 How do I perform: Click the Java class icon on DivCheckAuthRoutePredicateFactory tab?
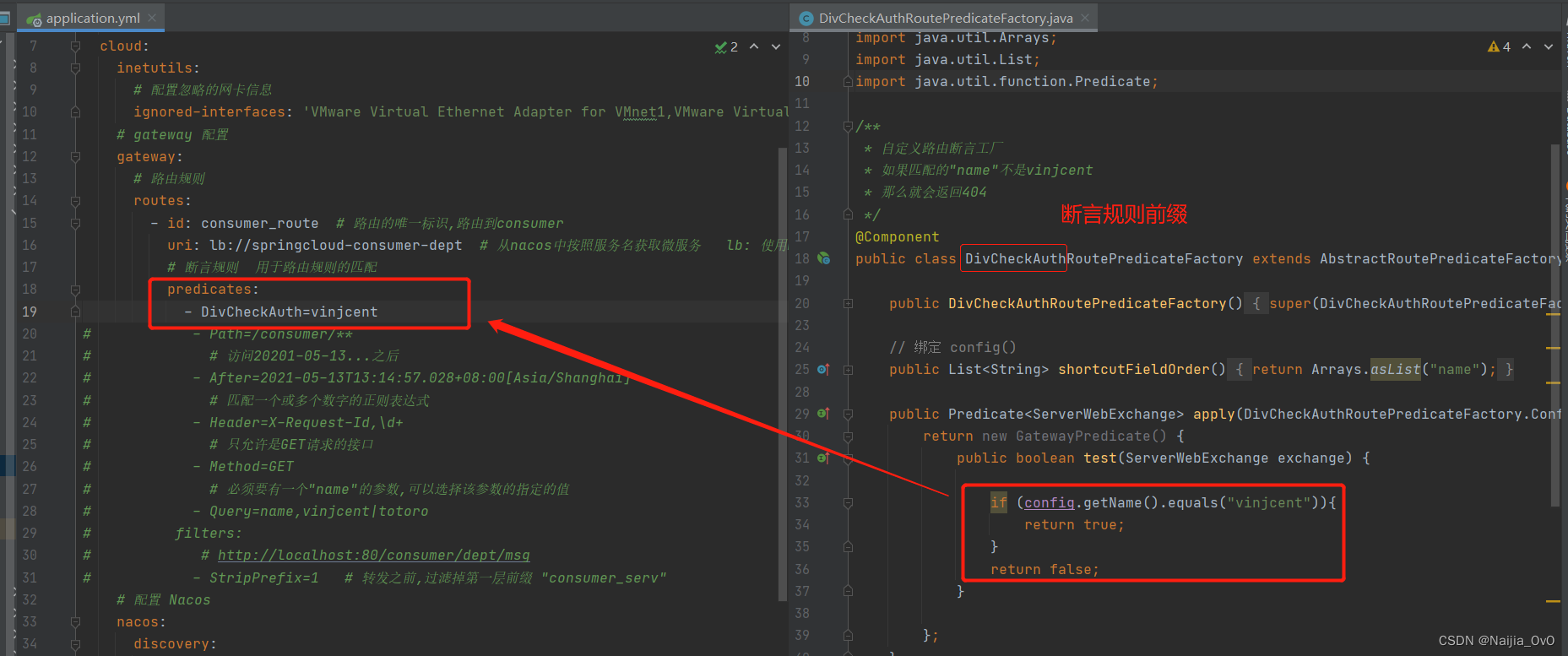[x=806, y=19]
